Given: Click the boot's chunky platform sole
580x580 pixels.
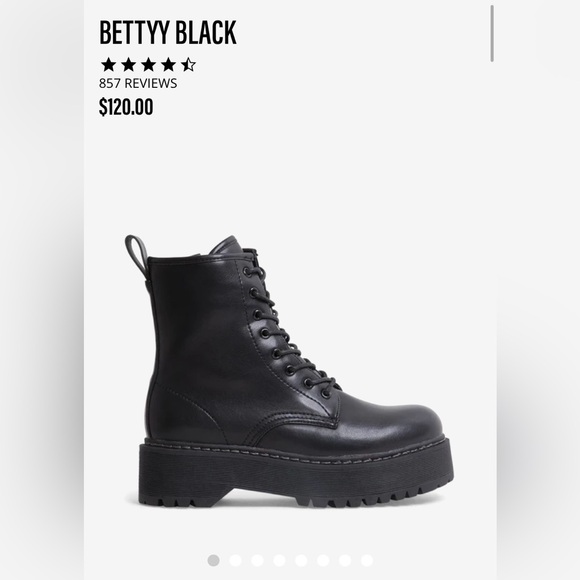Looking at the screenshot, I should point(296,475).
